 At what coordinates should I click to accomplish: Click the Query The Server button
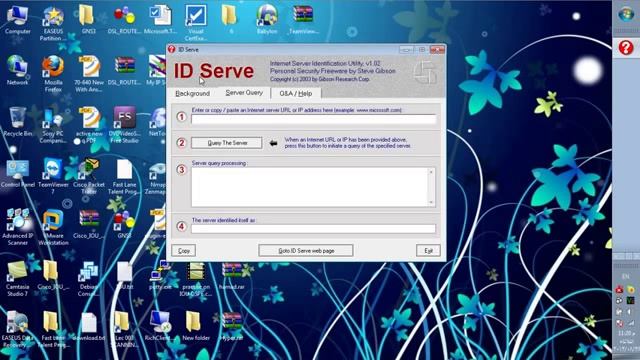point(227,143)
